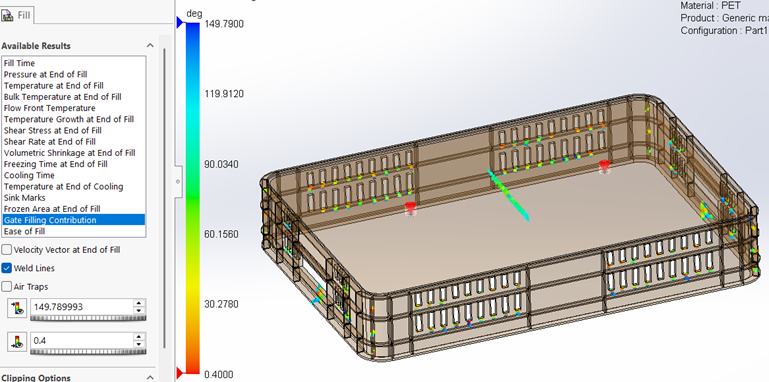Click the maximum weld angle icon button

17,308
